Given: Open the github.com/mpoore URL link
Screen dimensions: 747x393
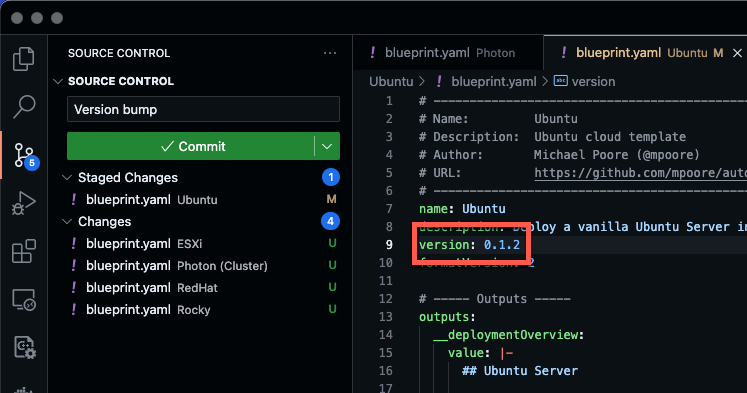Looking at the screenshot, I should click(640, 172).
